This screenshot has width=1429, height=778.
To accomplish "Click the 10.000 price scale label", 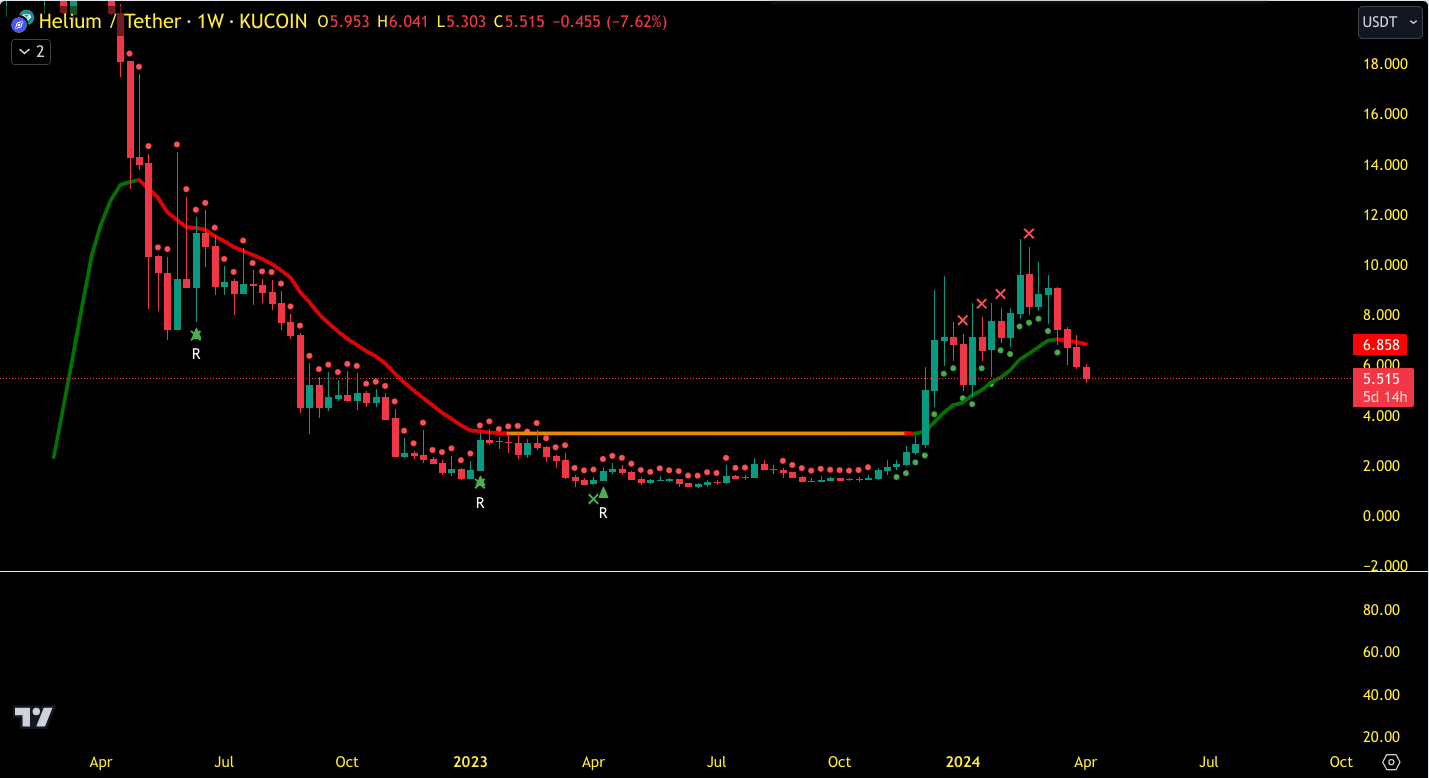I will [1385, 265].
